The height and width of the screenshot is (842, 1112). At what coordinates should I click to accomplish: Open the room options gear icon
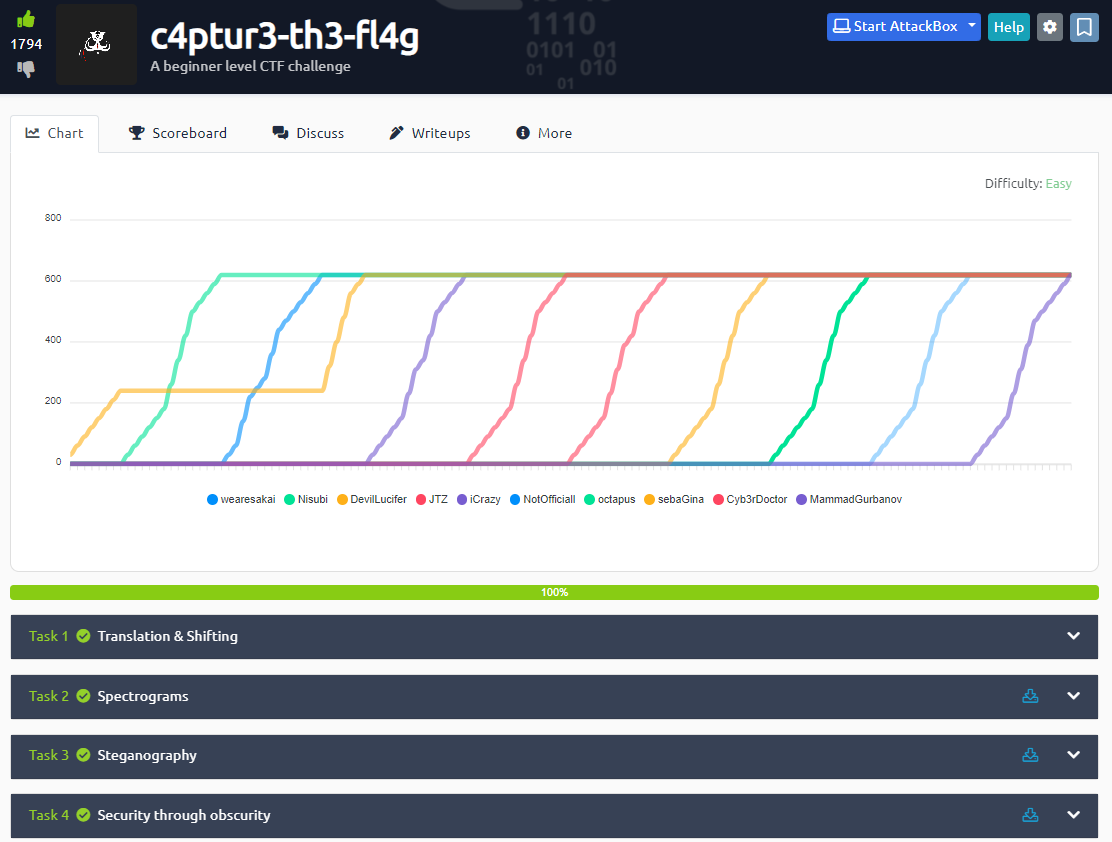[1049, 27]
